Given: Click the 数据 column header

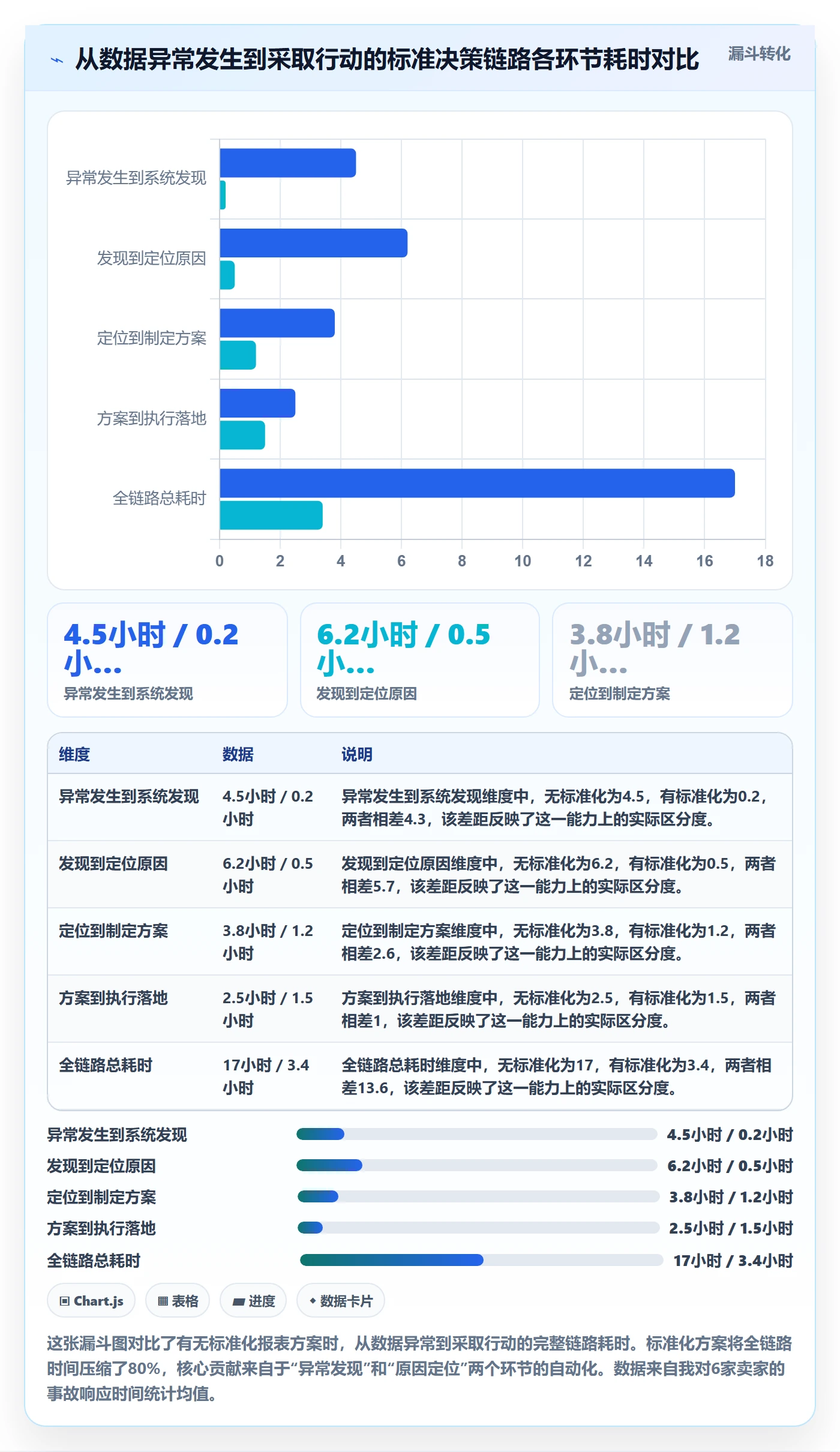Looking at the screenshot, I should tap(238, 754).
